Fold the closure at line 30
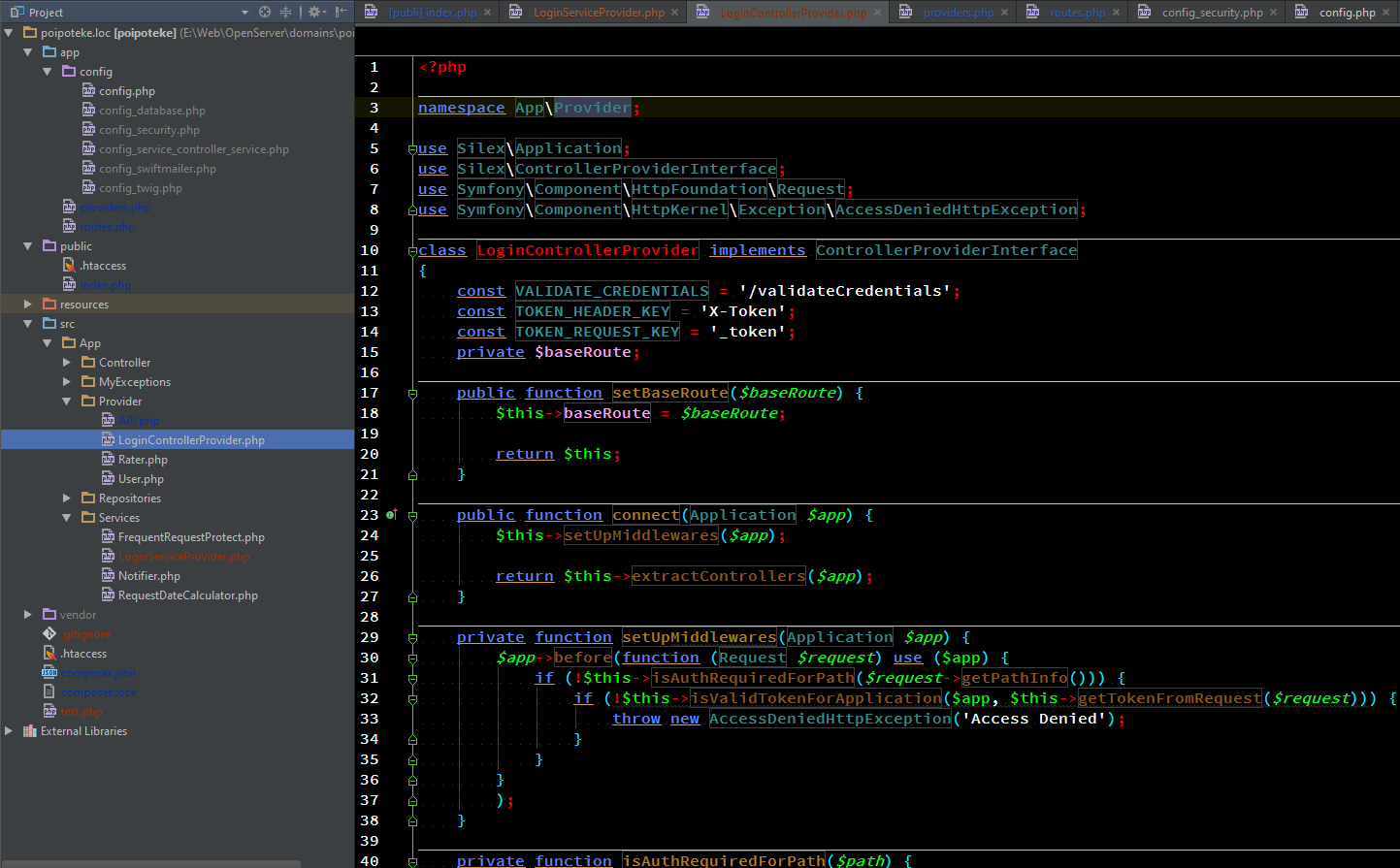This screenshot has width=1400, height=868. click(412, 658)
